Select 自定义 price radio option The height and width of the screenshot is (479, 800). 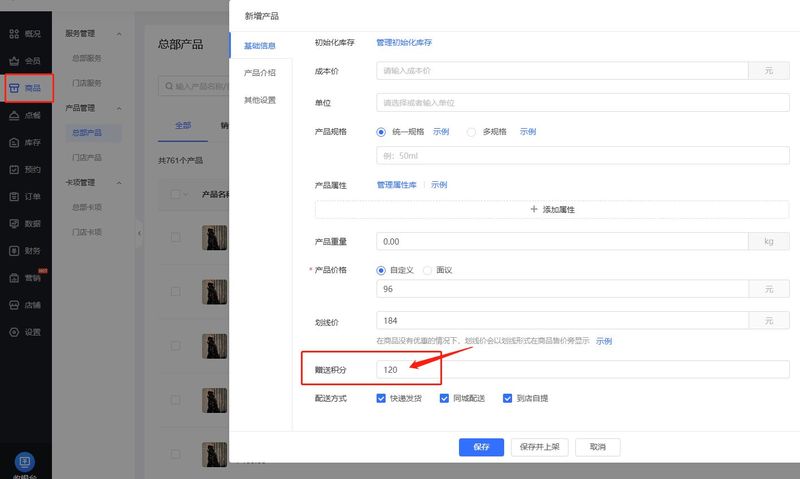381,270
